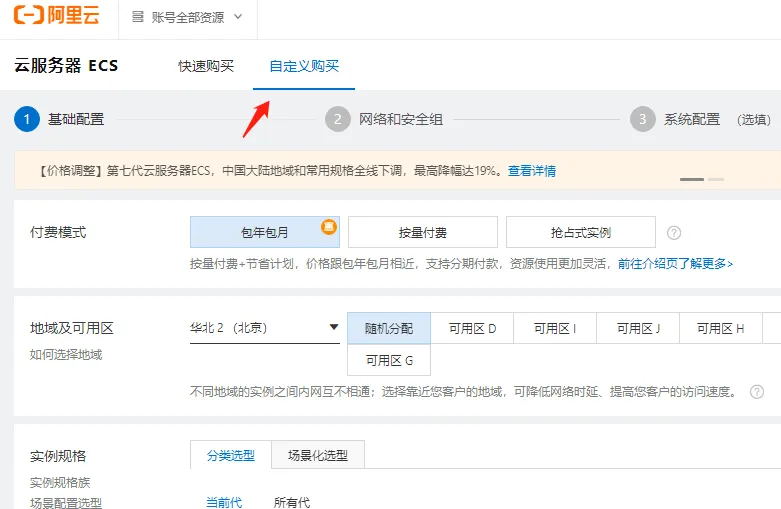This screenshot has height=509, width=781.
Task: Select 包年包月 billing mode
Action: 264,232
